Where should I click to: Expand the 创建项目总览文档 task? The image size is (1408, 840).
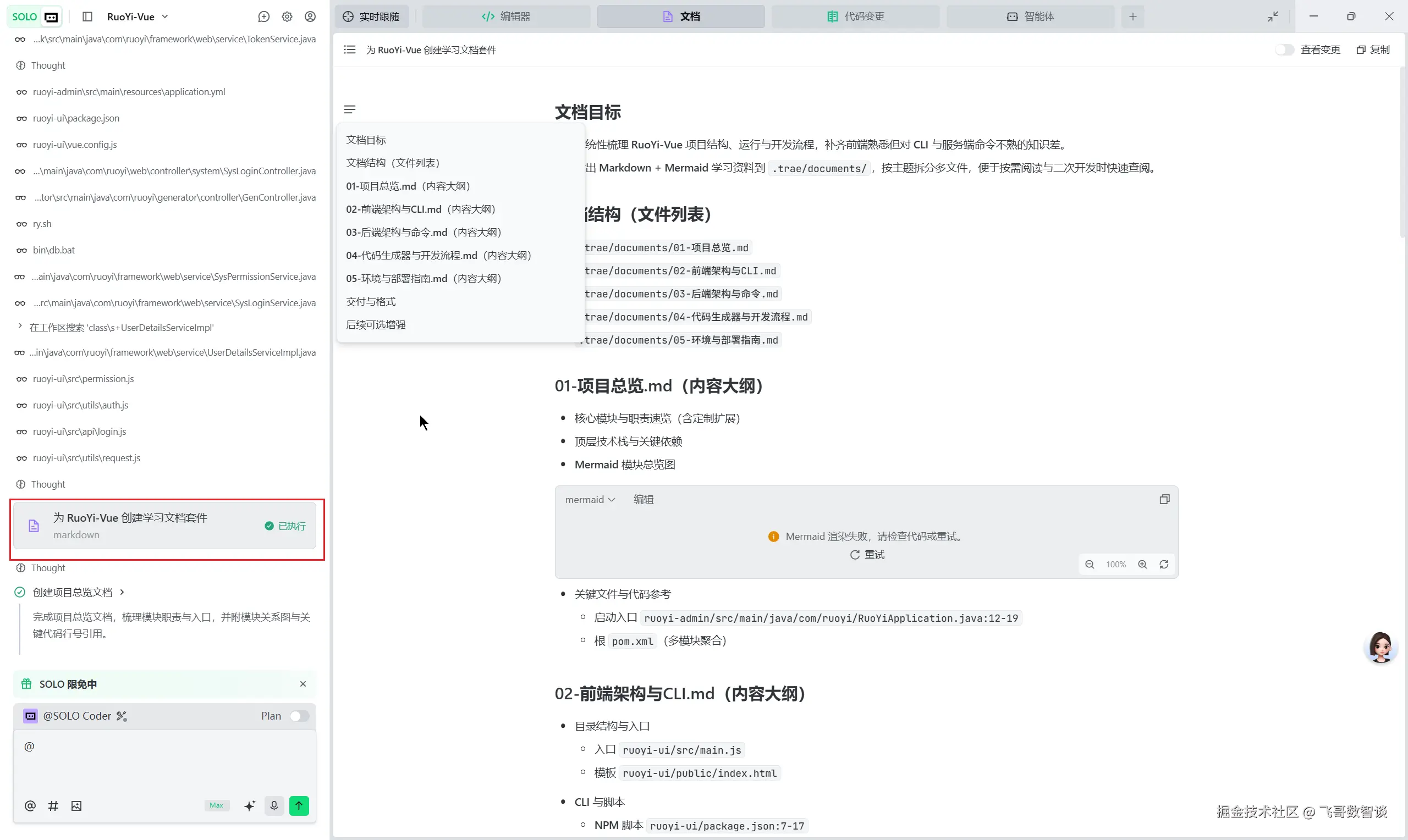coord(122,592)
